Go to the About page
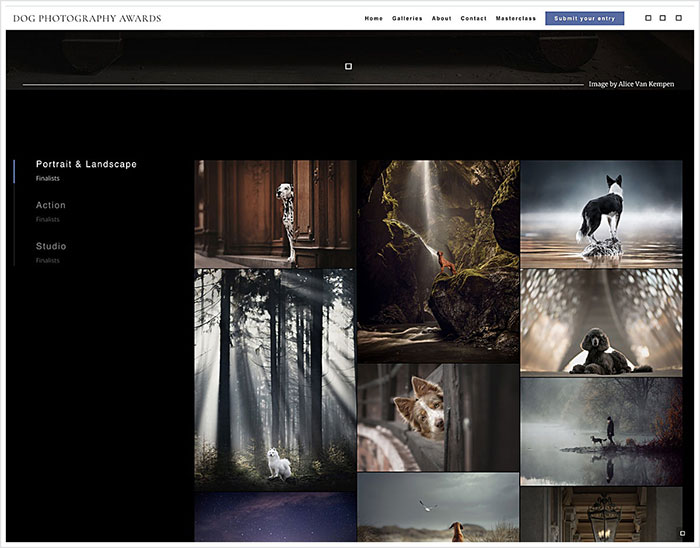700x548 pixels. [441, 18]
